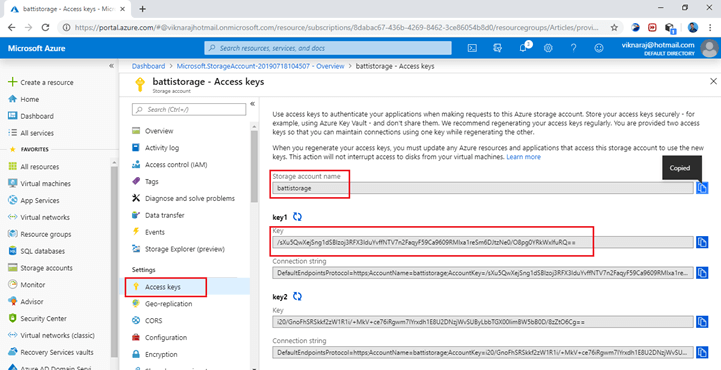This screenshot has width=721, height=370.
Task: Open portal settings gear
Action: point(548,48)
